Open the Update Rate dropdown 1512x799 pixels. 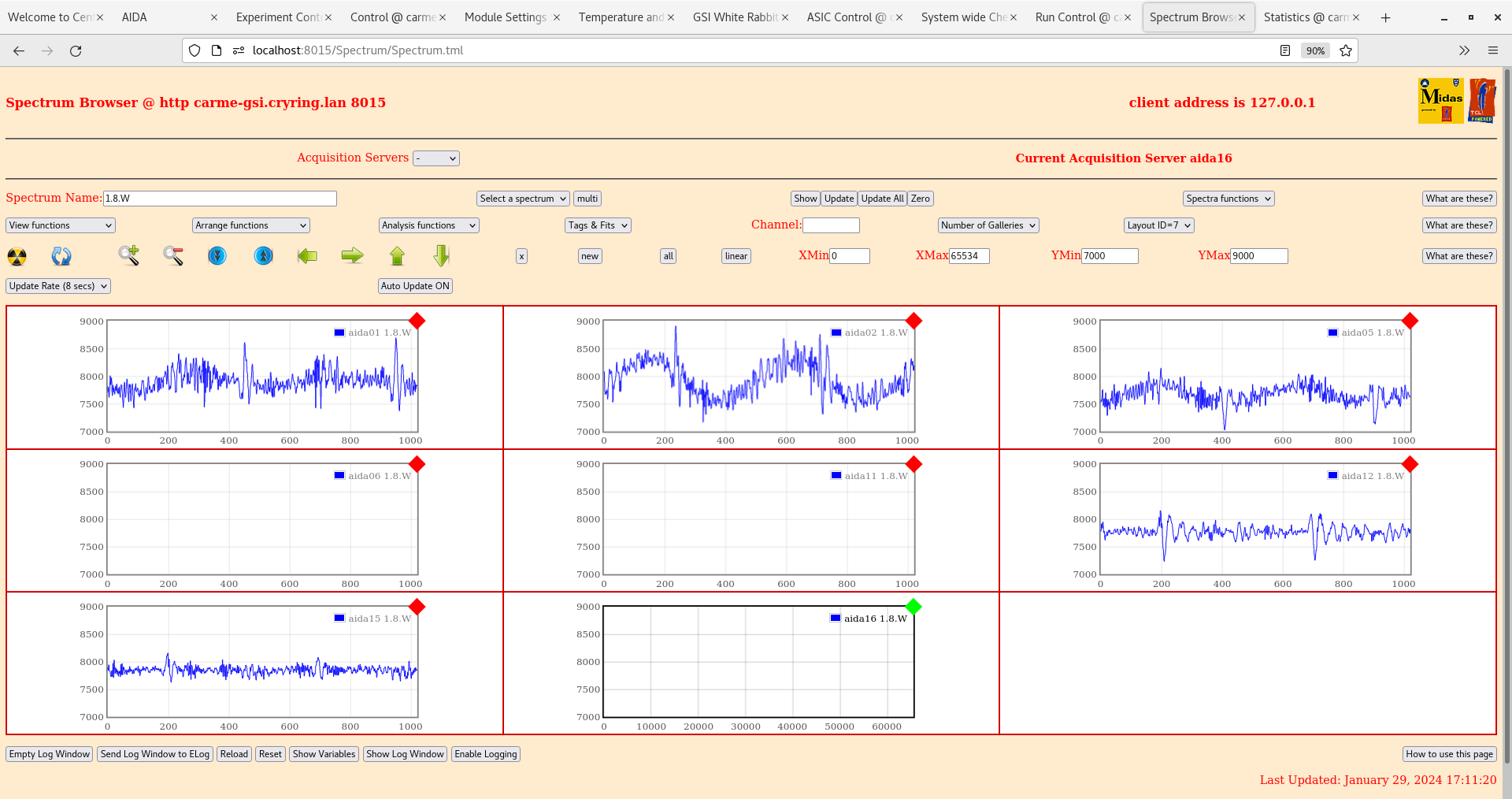[57, 285]
